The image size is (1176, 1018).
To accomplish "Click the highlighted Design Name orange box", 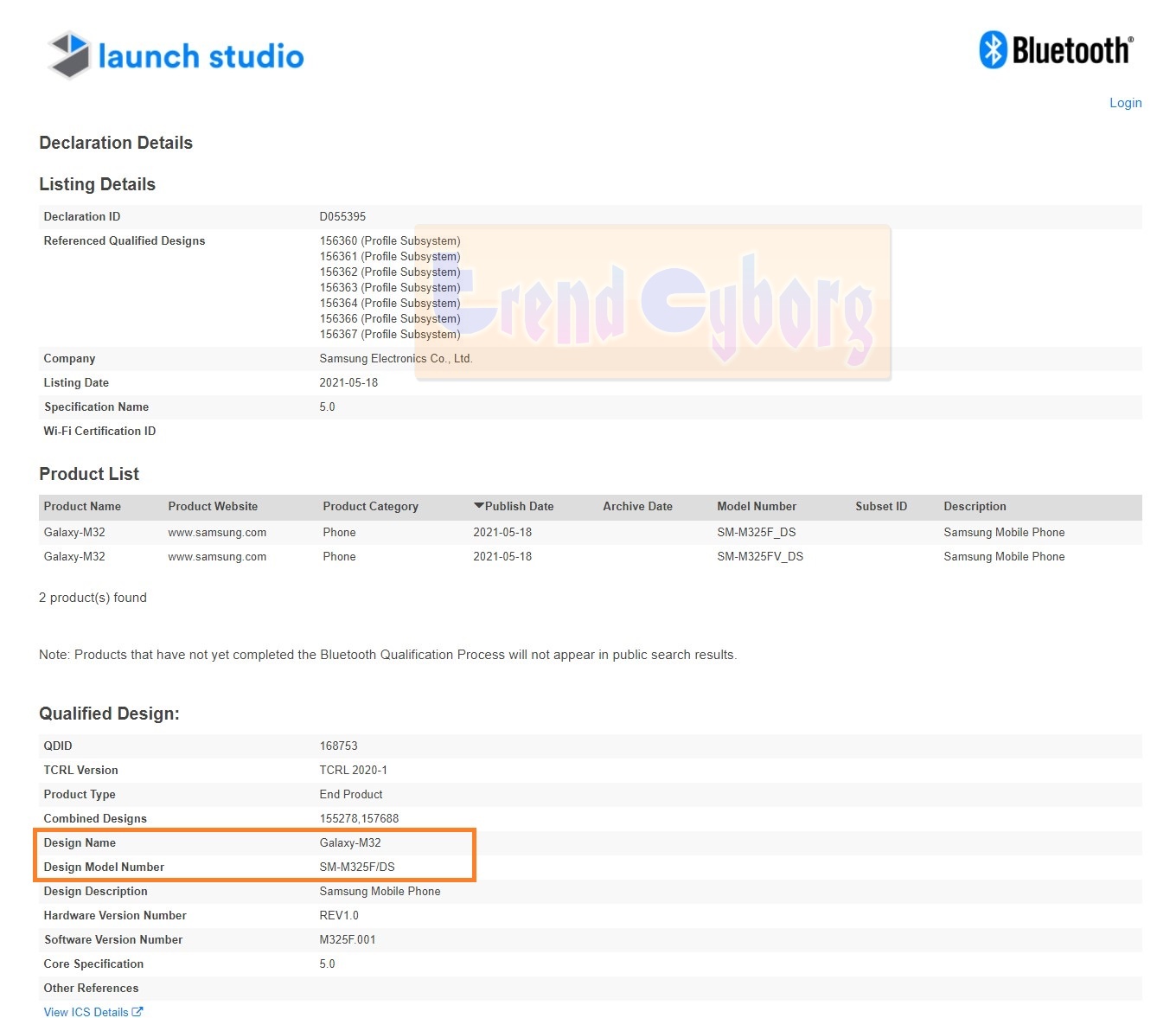I will point(255,855).
